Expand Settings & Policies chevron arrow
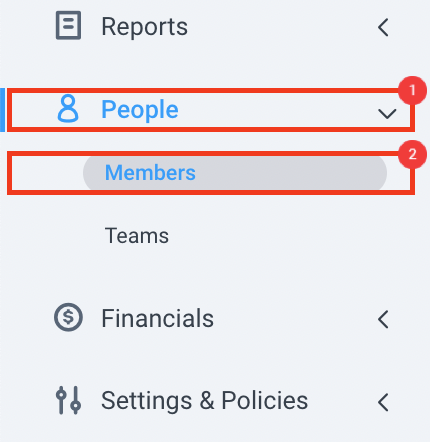 pyautogui.click(x=383, y=402)
